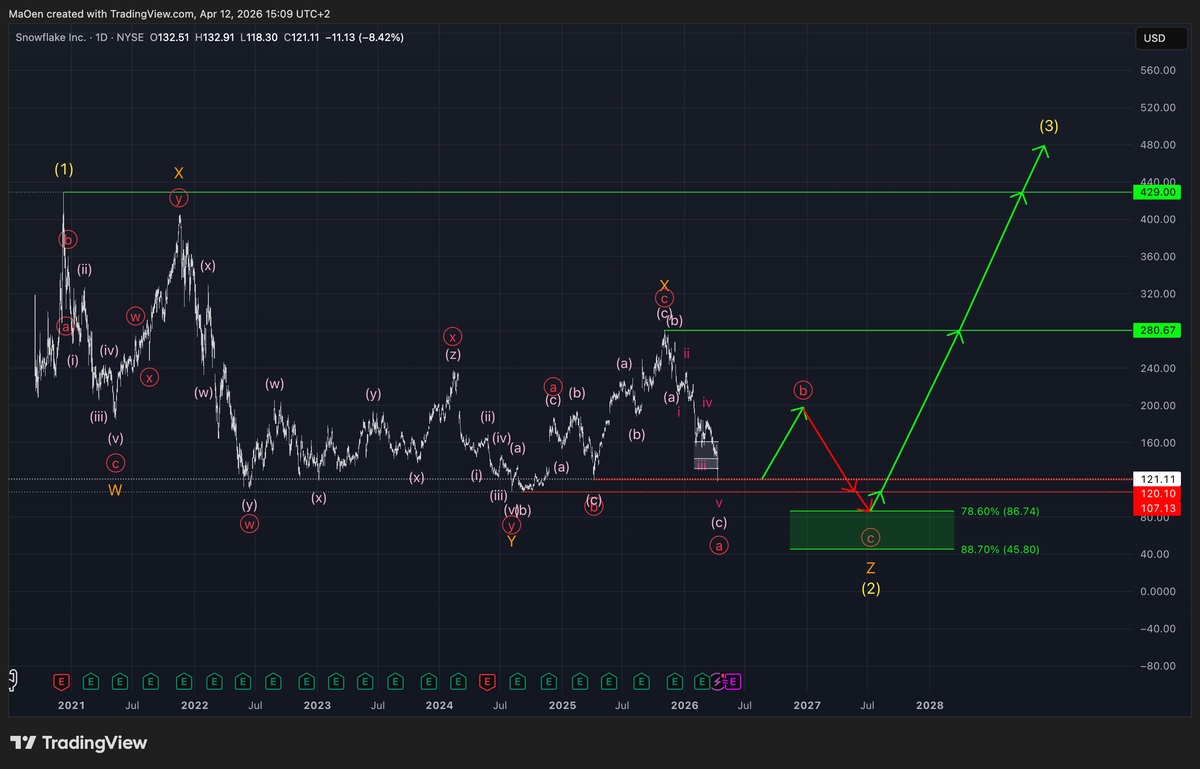The image size is (1200, 769).
Task: Select the orange Z wave label
Action: tap(870, 568)
